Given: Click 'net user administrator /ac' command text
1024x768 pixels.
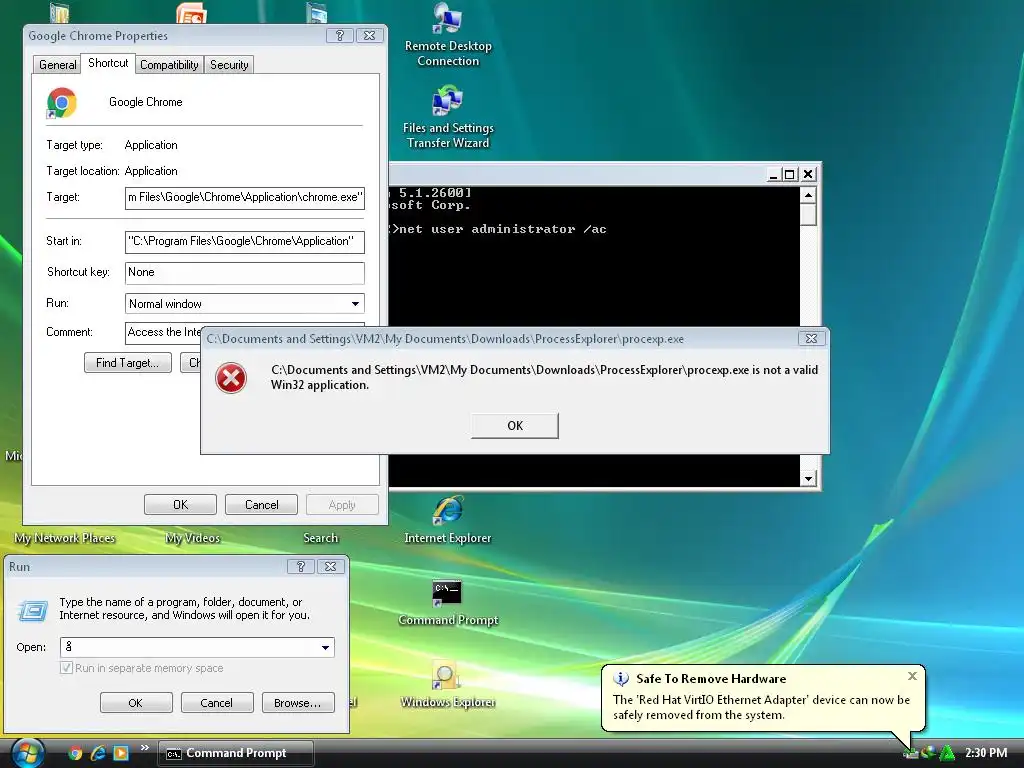Looking at the screenshot, I should (x=502, y=229).
